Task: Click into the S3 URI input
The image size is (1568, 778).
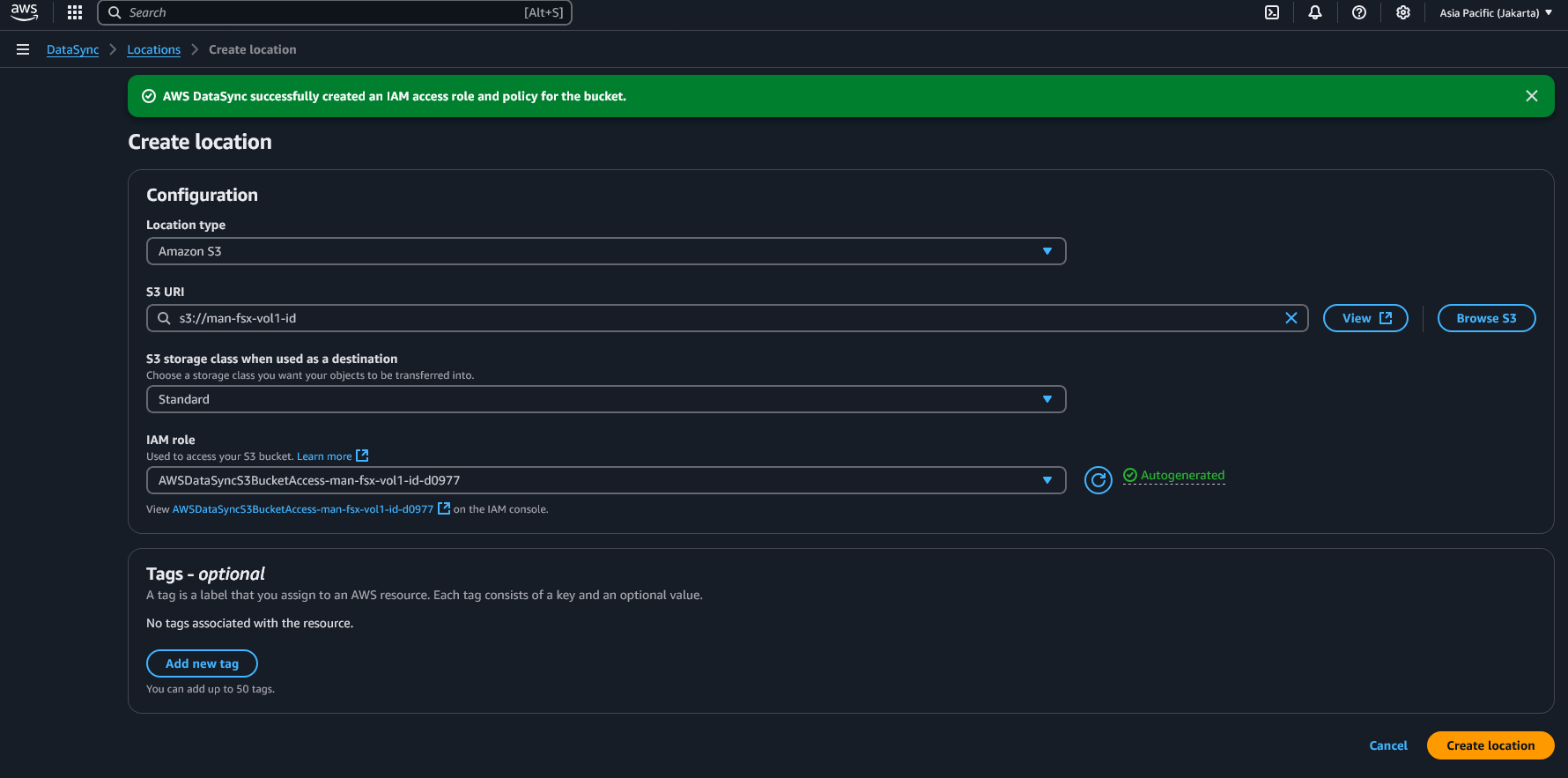Action: (x=727, y=318)
